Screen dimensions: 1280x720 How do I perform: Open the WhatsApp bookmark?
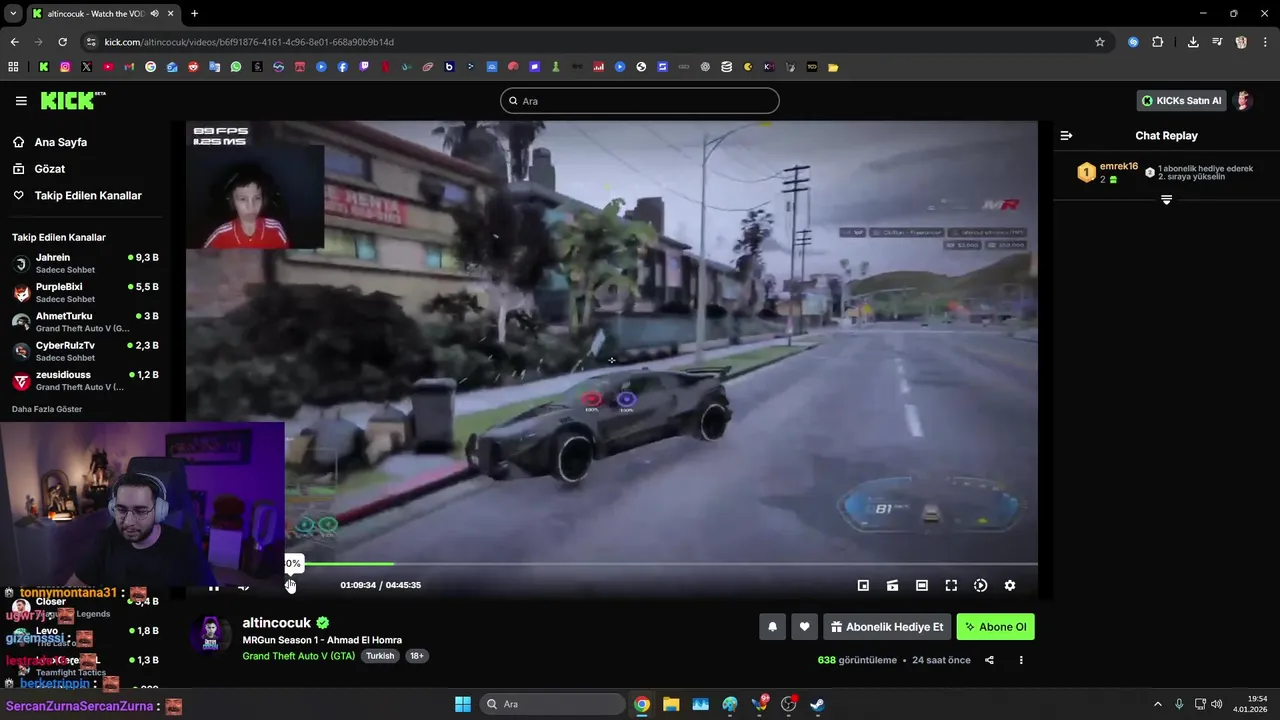tap(236, 67)
